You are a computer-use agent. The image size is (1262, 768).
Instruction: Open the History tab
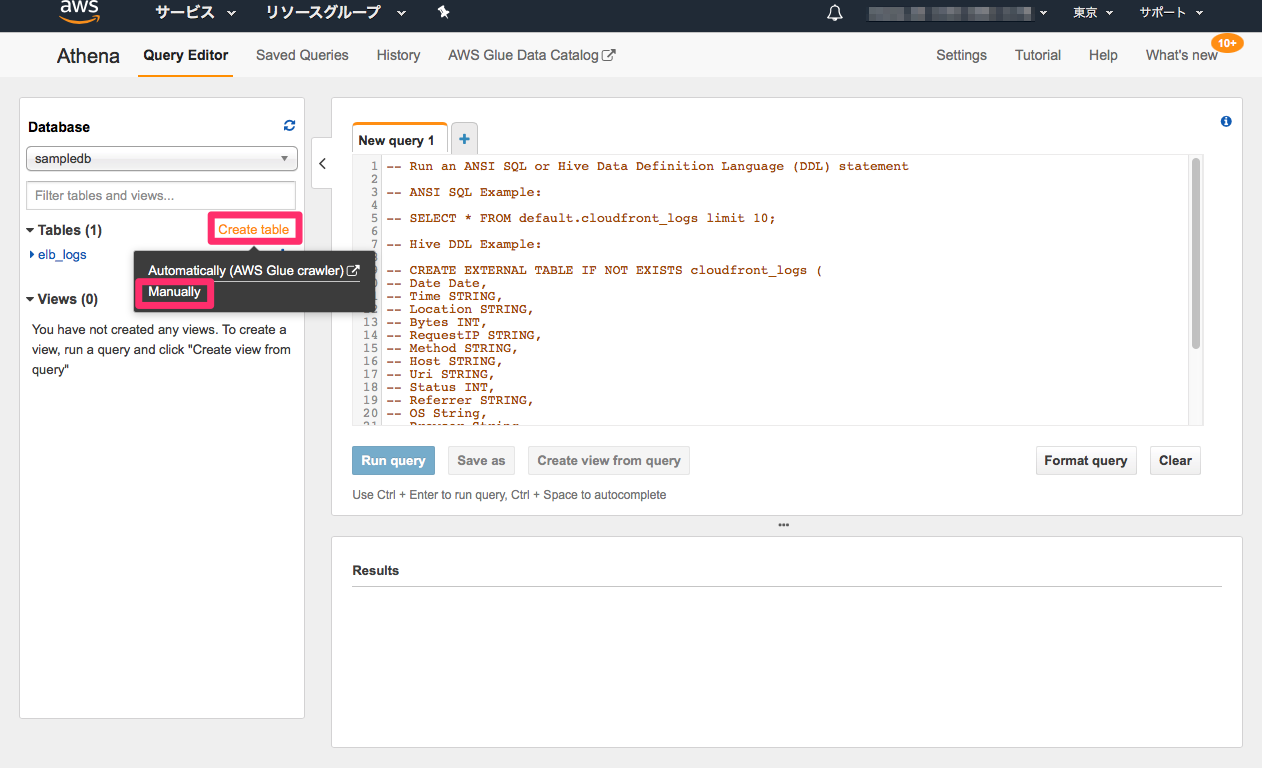pos(398,55)
